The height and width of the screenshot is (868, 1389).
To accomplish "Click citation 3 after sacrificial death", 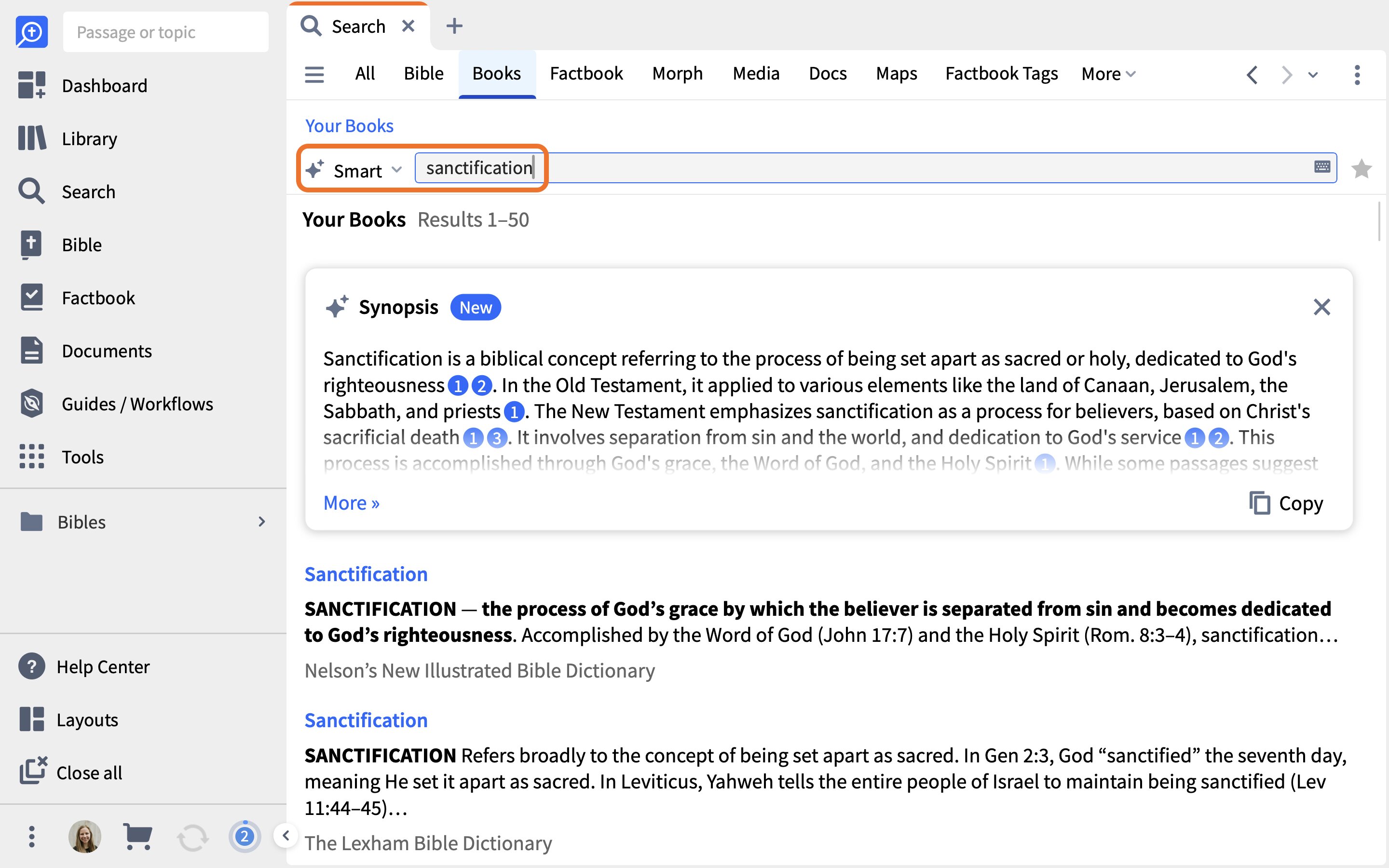I will 497,439.
